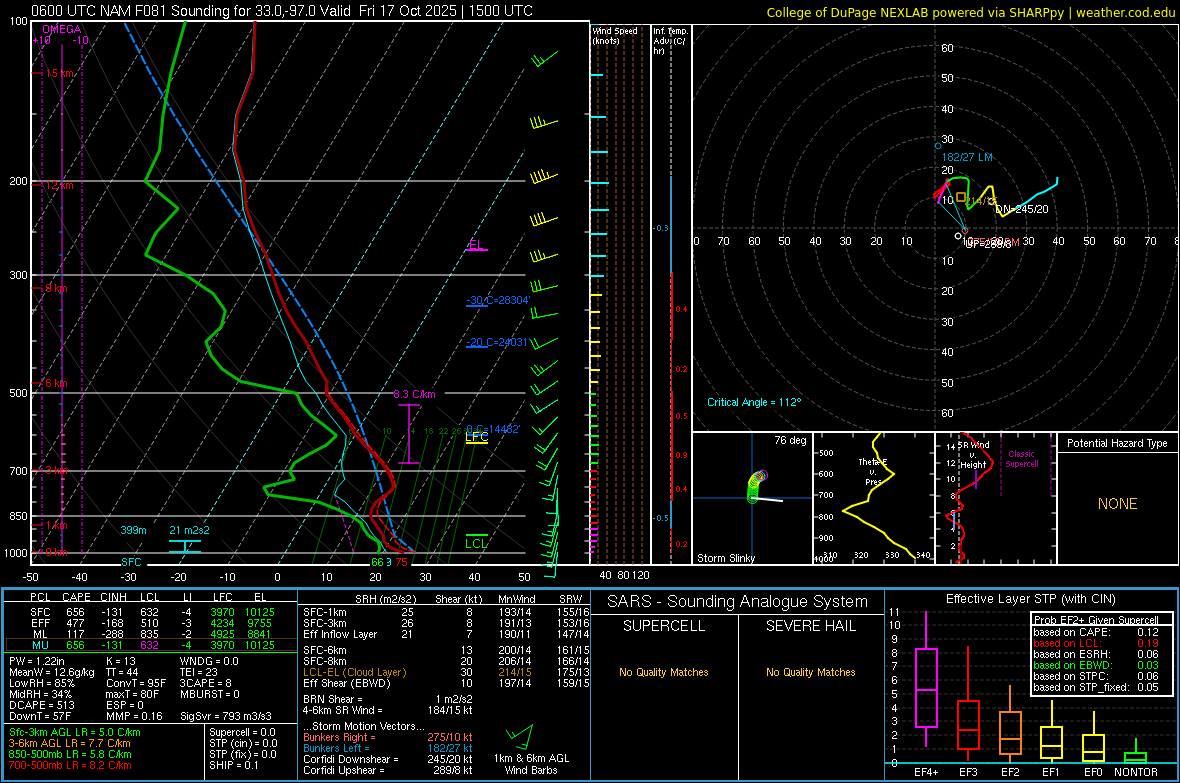Click the 1km & 6km AGL wind barbs icon
The height and width of the screenshot is (783, 1180).
click(x=519, y=736)
